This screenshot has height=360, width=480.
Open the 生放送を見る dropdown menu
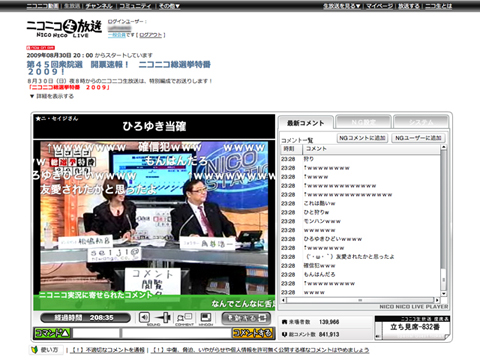(x=342, y=6)
